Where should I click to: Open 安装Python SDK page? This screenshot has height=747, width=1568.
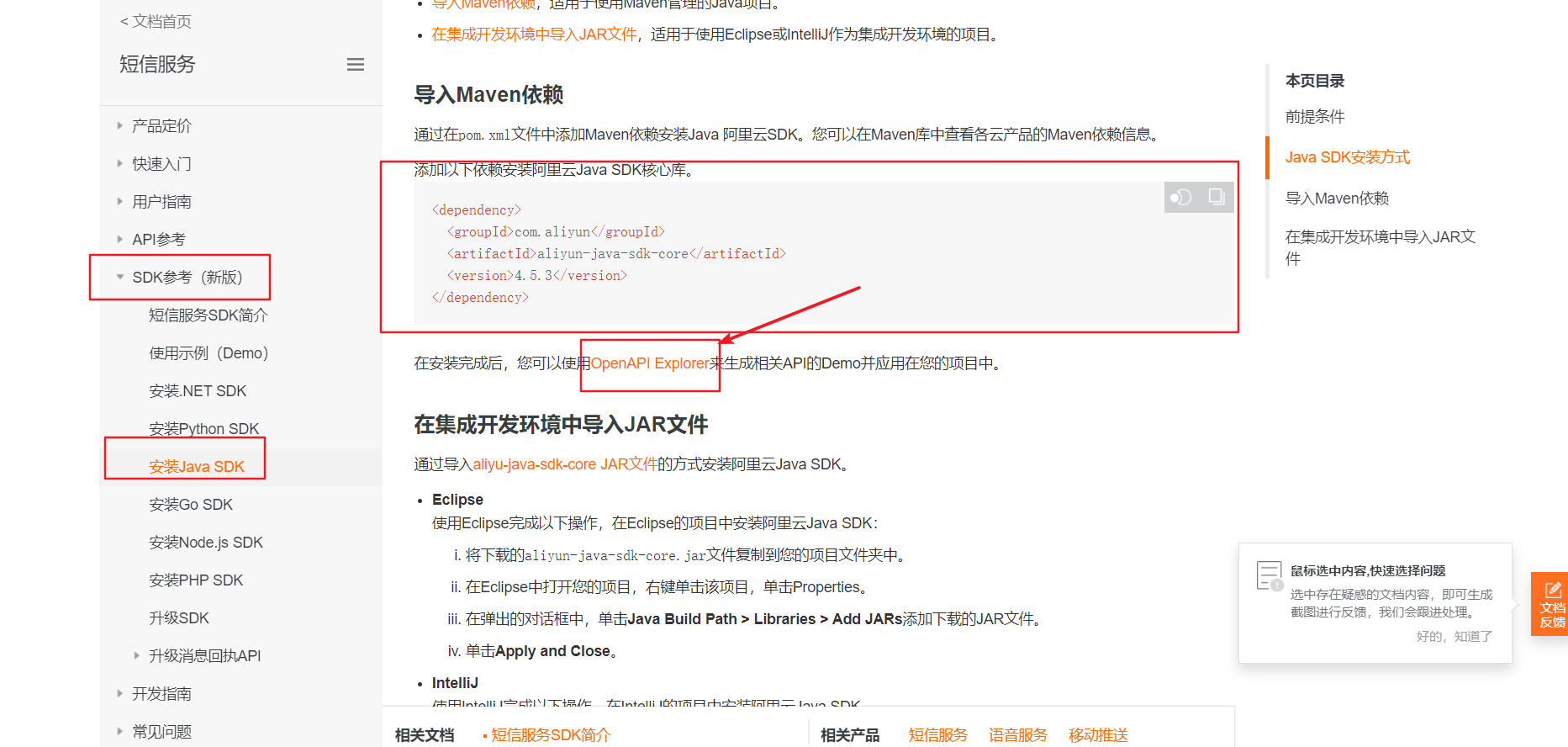coord(204,429)
